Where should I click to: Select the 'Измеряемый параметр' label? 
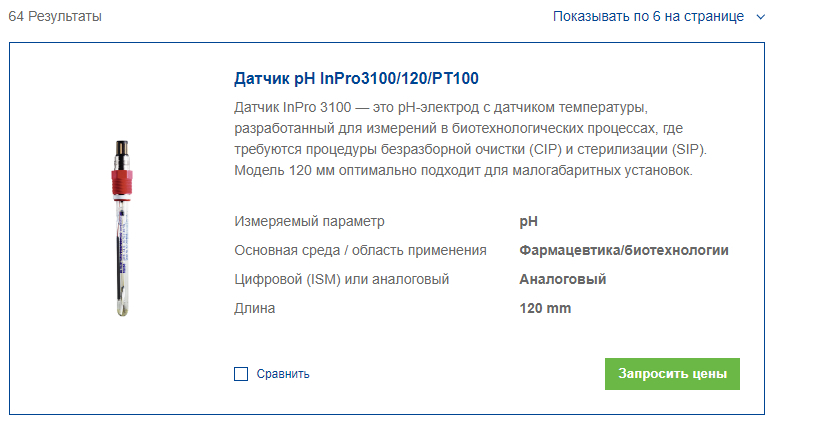click(309, 222)
